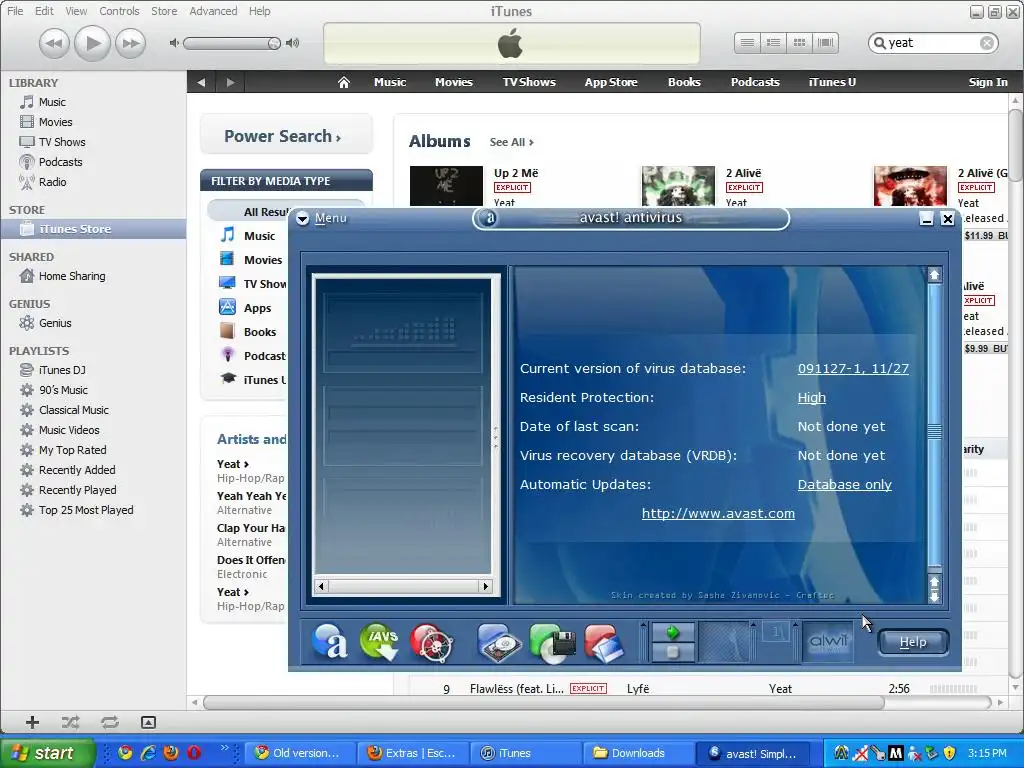Filter results by Books media type
The height and width of the screenshot is (768, 1024).
point(260,332)
